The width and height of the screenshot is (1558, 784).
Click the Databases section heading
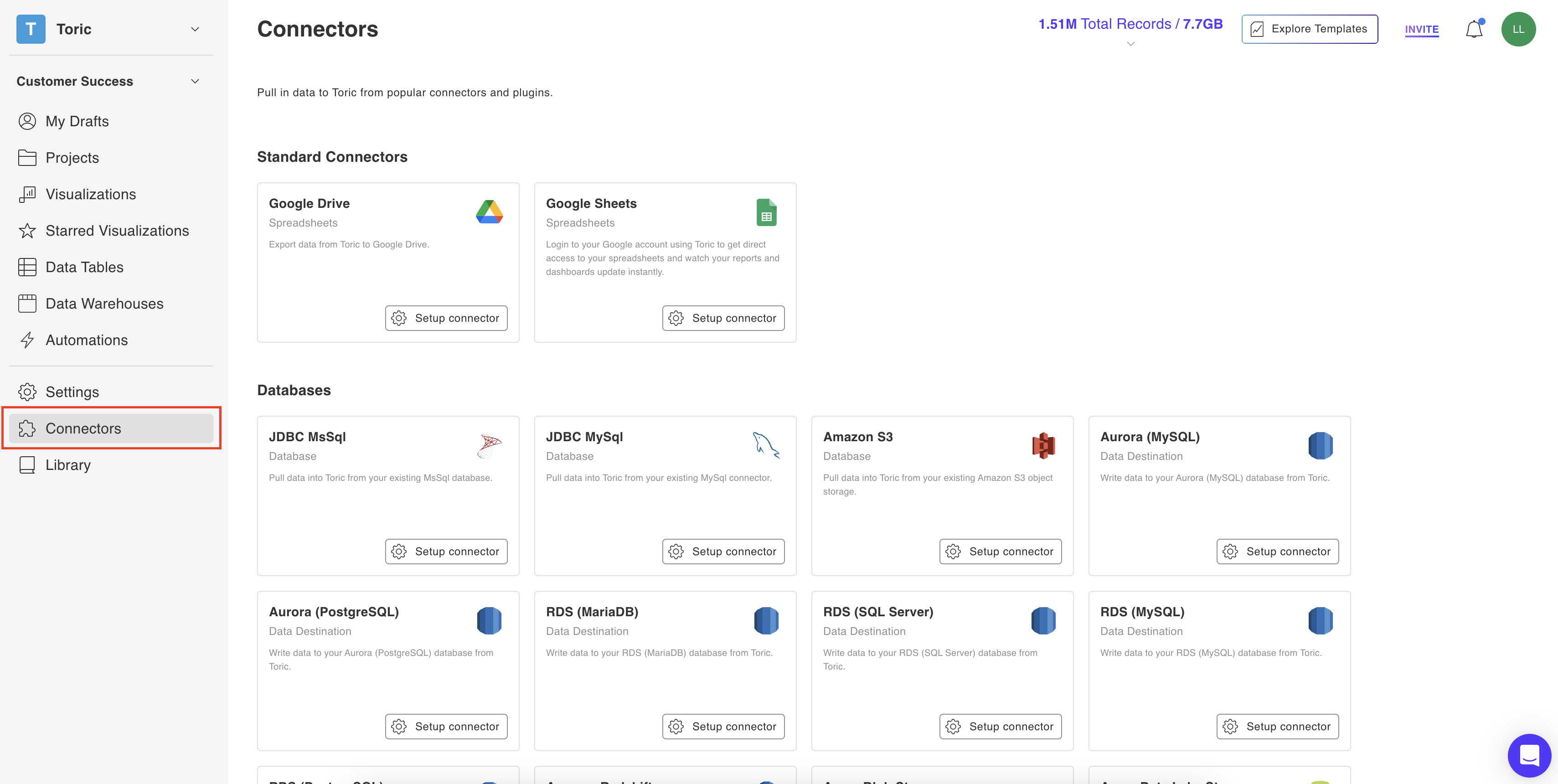pos(294,390)
